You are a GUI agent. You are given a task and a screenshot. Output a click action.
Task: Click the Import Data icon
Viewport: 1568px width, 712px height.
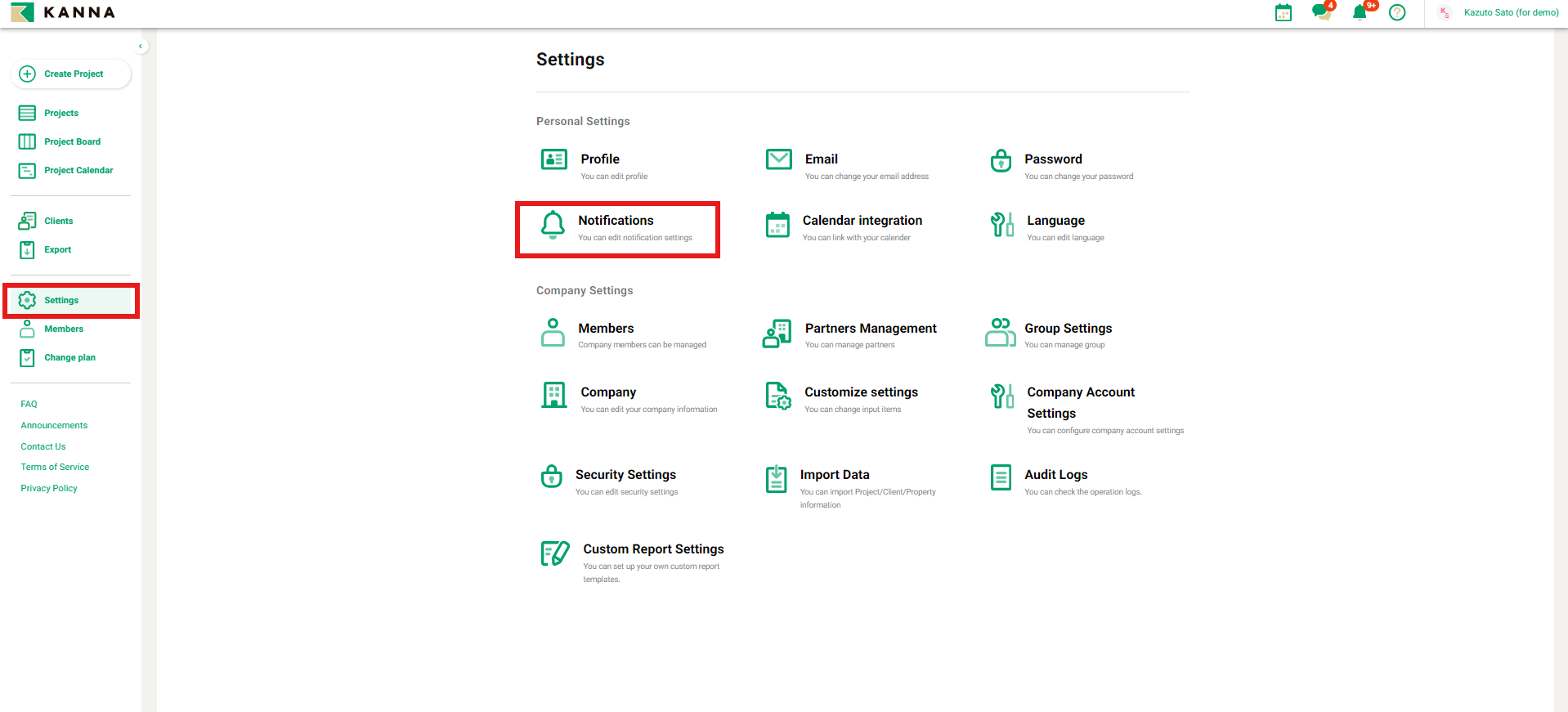point(776,479)
